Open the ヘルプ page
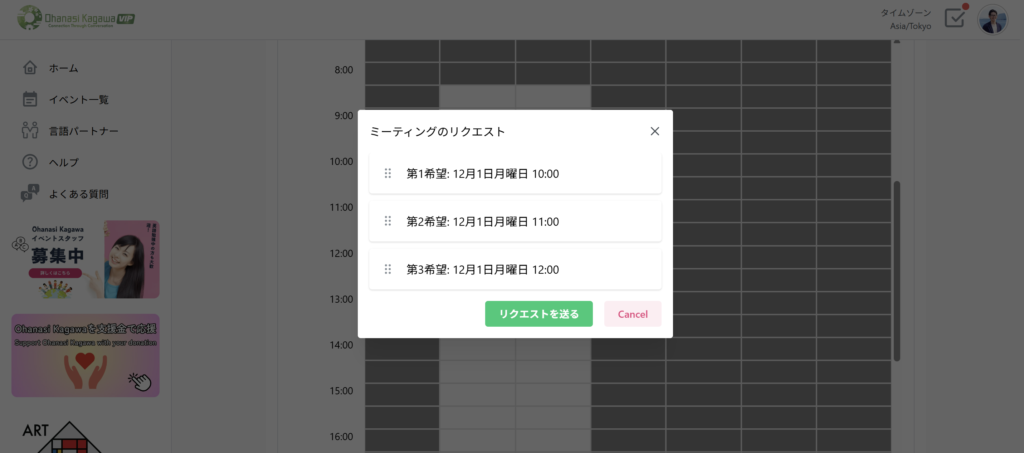 coord(63,162)
